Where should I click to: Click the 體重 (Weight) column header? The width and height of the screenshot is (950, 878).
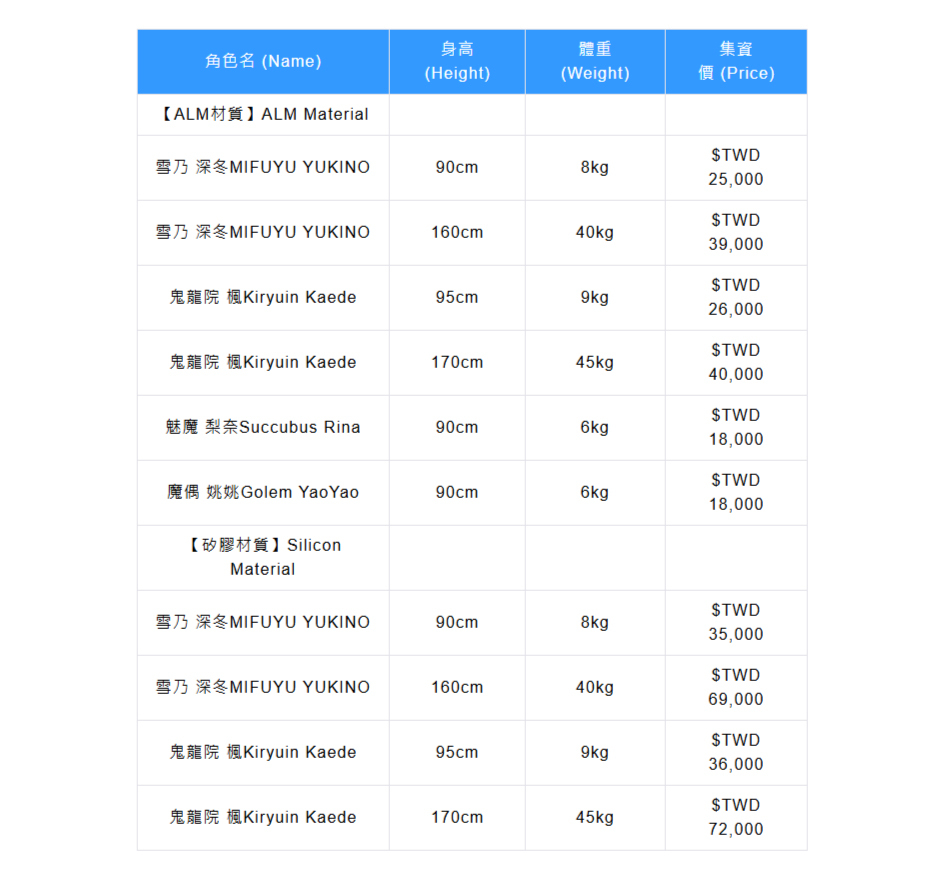[x=595, y=61]
